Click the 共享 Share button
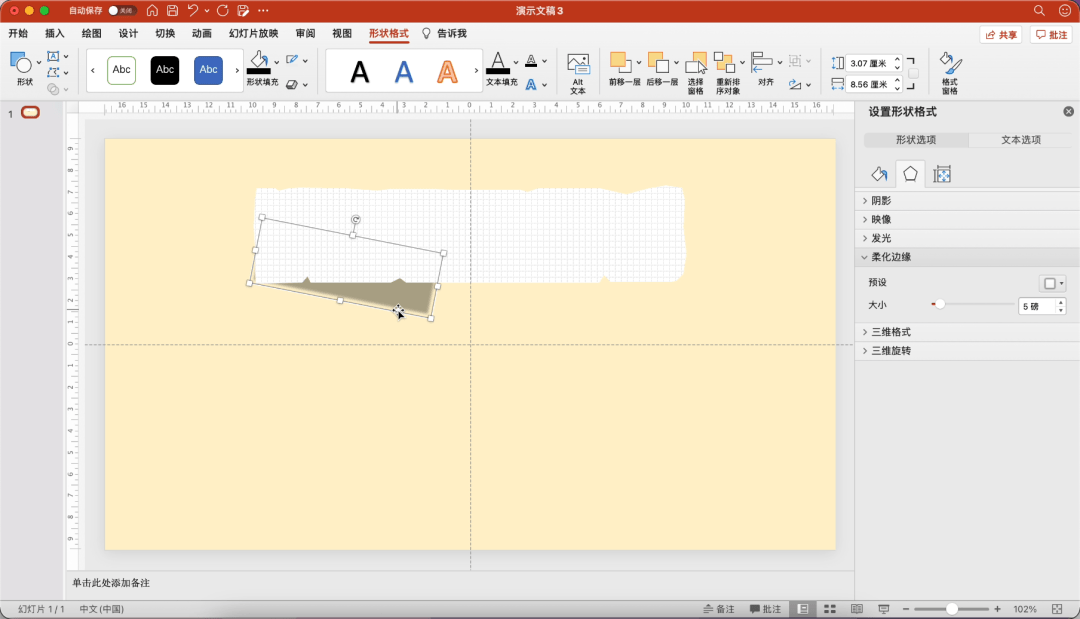This screenshot has width=1080, height=619. click(x=1000, y=34)
